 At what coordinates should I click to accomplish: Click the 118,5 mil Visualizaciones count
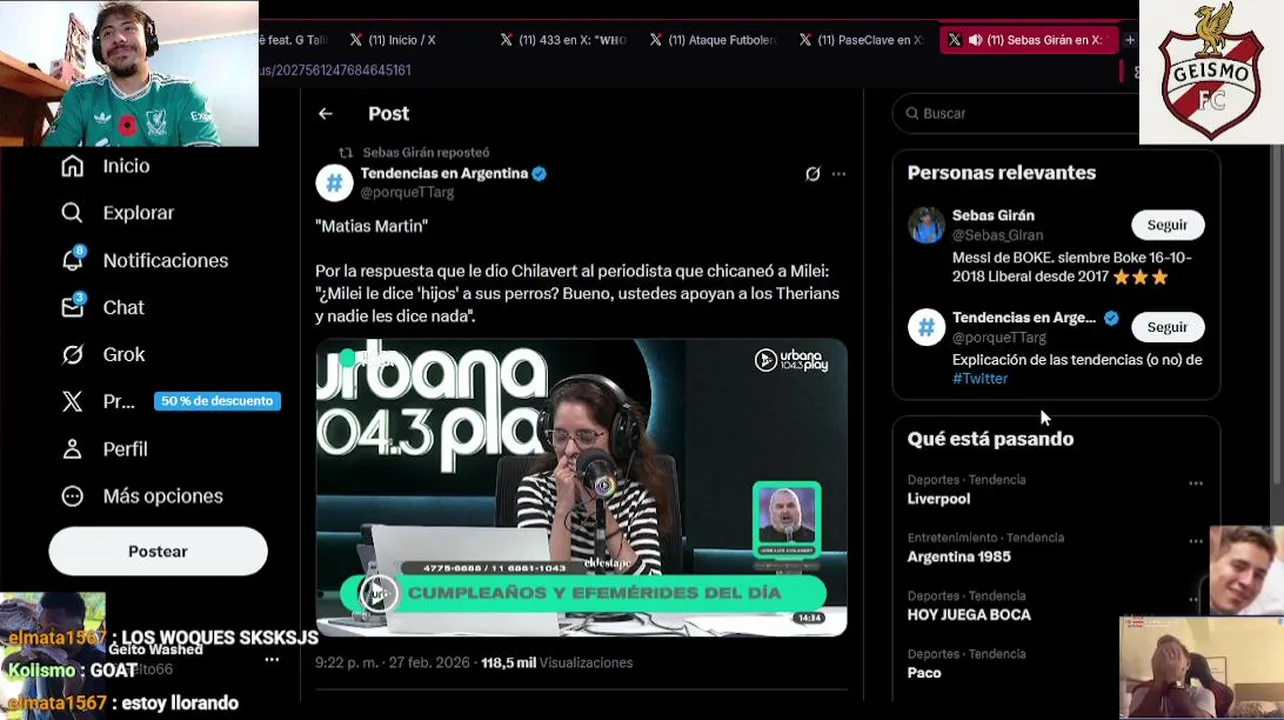click(x=557, y=663)
